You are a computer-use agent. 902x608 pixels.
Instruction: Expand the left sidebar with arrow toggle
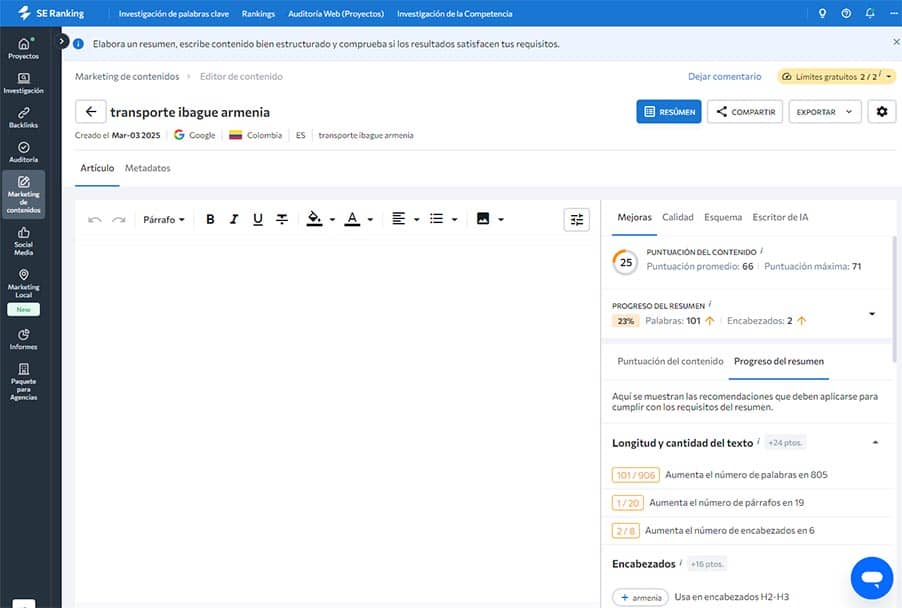(63, 41)
